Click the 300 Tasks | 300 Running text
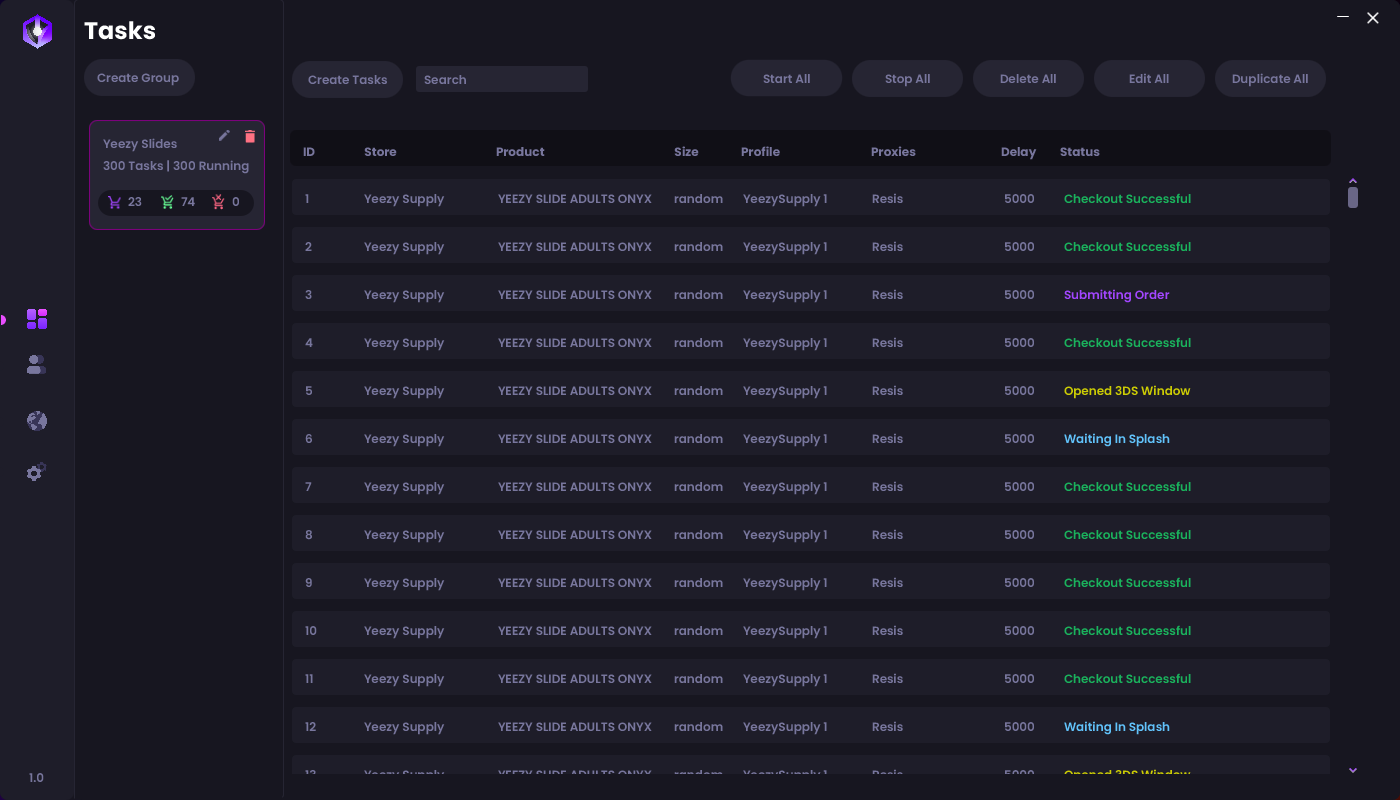This screenshot has width=1400, height=800. point(176,166)
